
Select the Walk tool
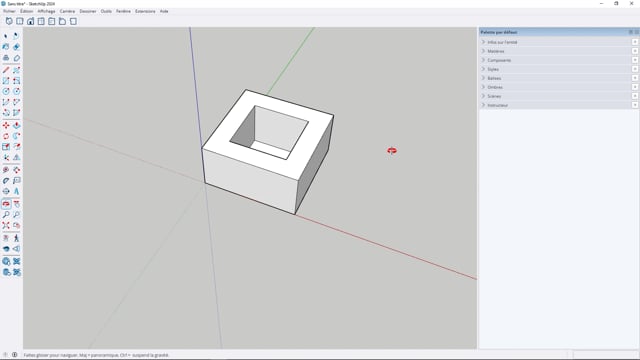tap(16, 238)
